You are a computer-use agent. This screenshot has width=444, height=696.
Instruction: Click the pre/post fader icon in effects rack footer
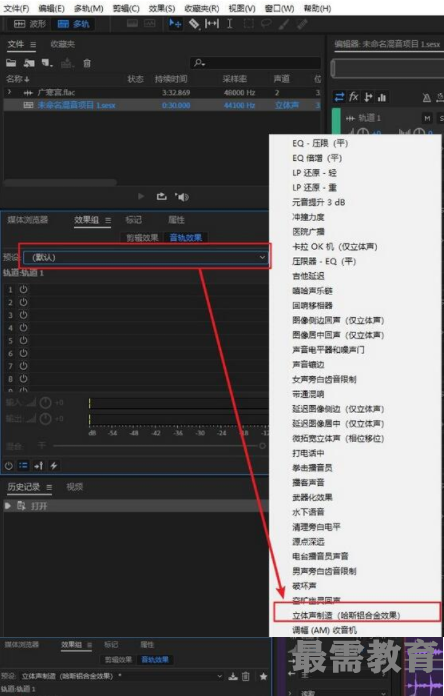click(x=39, y=466)
